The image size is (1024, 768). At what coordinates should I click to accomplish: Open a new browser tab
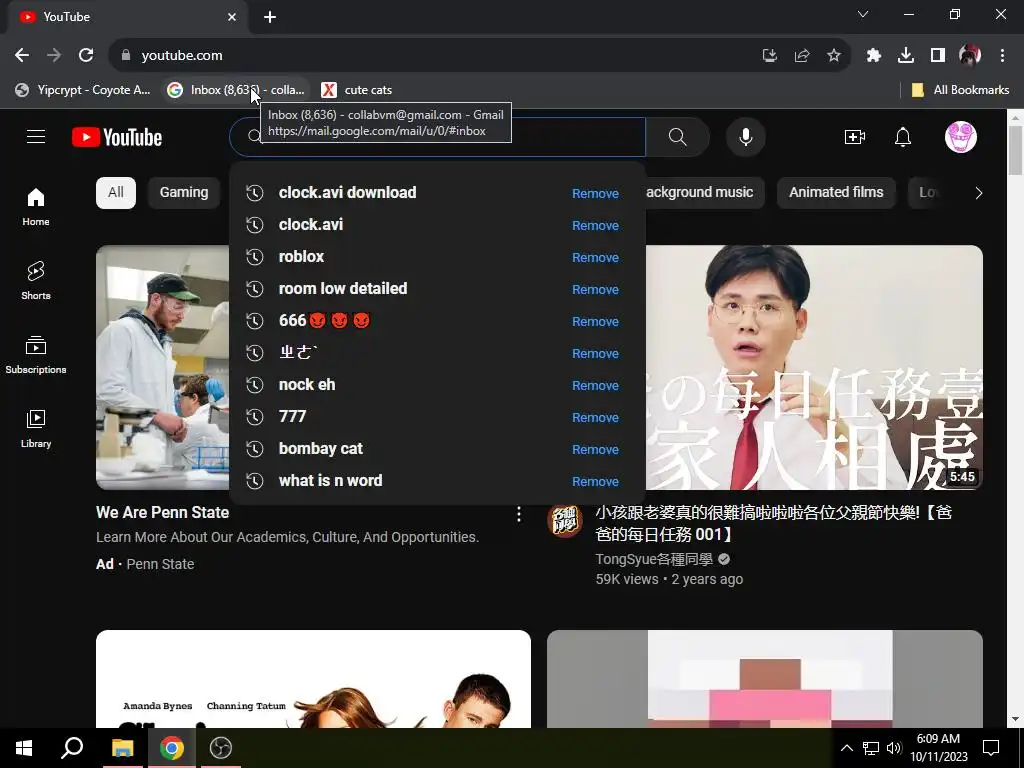click(x=270, y=17)
